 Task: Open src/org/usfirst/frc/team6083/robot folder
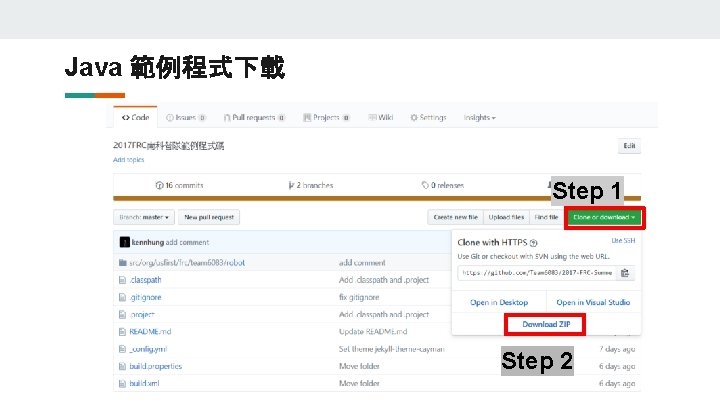pyautogui.click(x=187, y=263)
